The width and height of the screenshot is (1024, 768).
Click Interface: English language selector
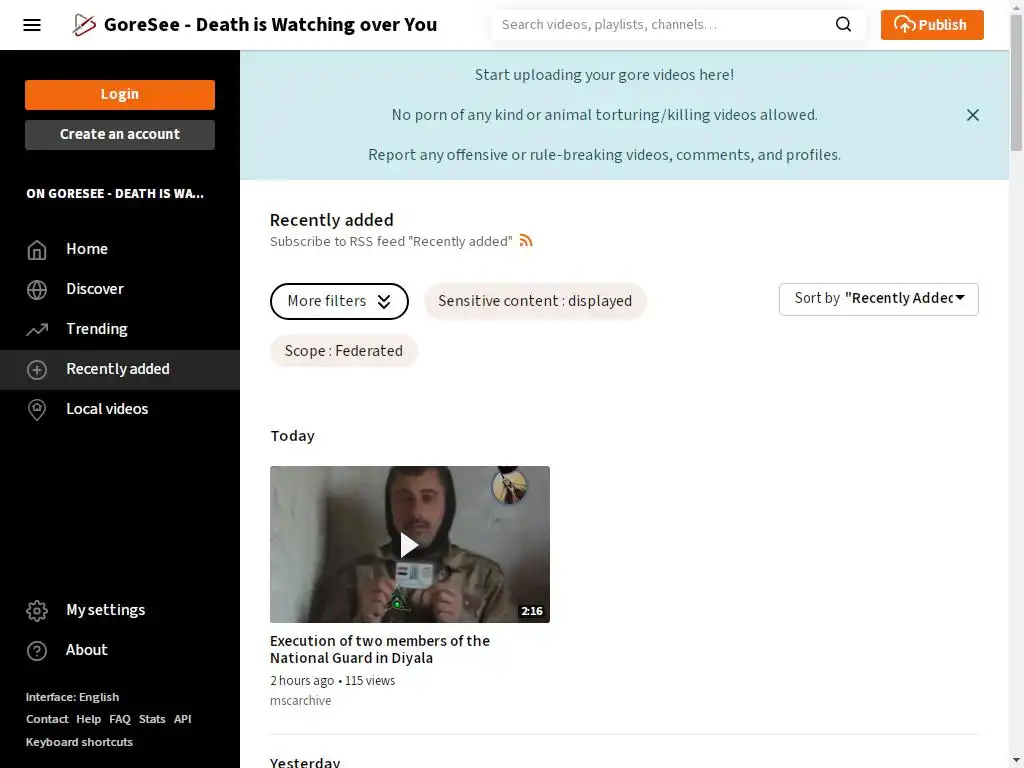point(72,697)
